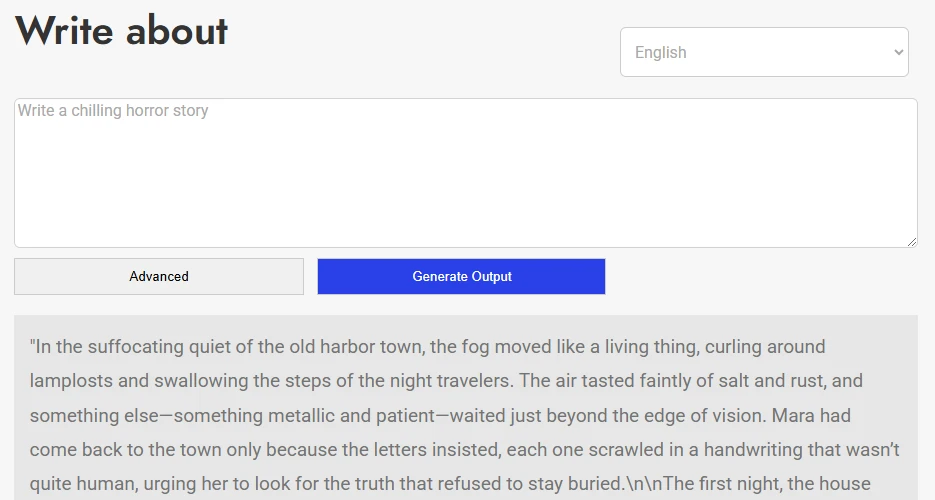The height and width of the screenshot is (500, 935).
Task: Click the opening quotation mark of the generated story
Action: (x=33, y=347)
